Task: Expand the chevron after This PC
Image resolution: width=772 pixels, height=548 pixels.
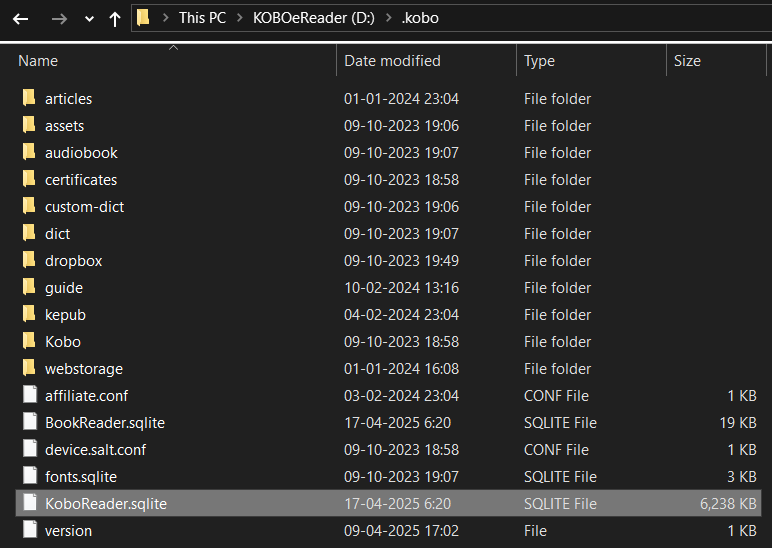Action: pyautogui.click(x=240, y=18)
